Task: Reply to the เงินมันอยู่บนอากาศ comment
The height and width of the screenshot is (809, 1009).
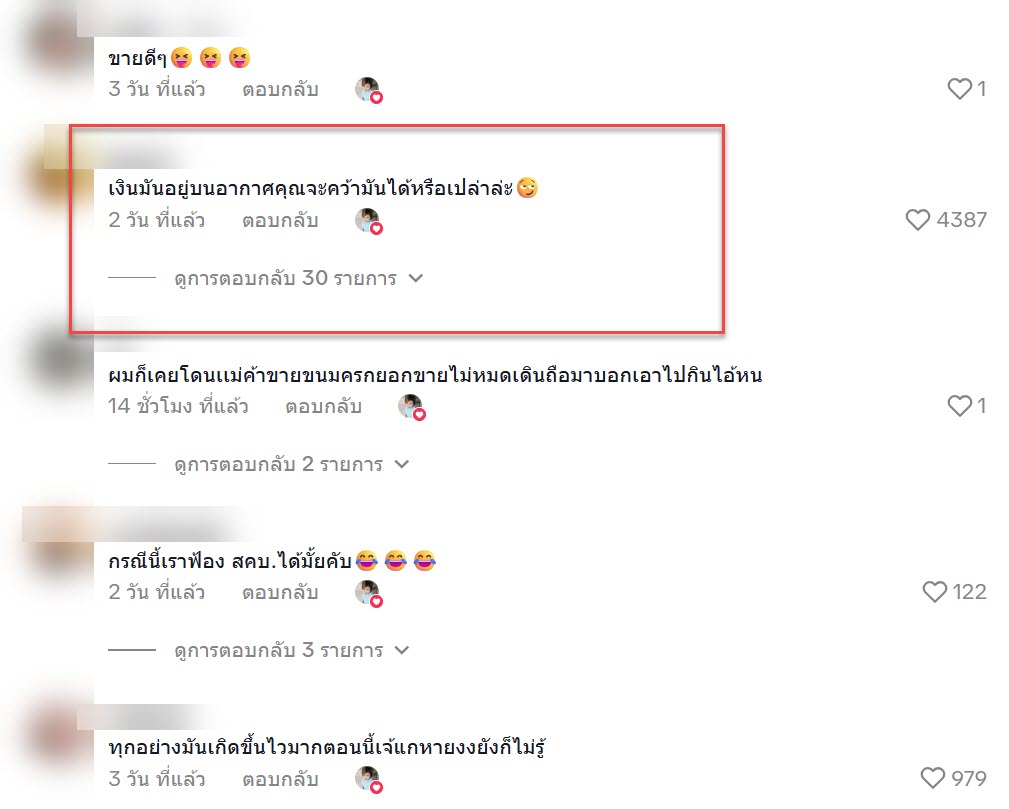Action: [x=280, y=221]
